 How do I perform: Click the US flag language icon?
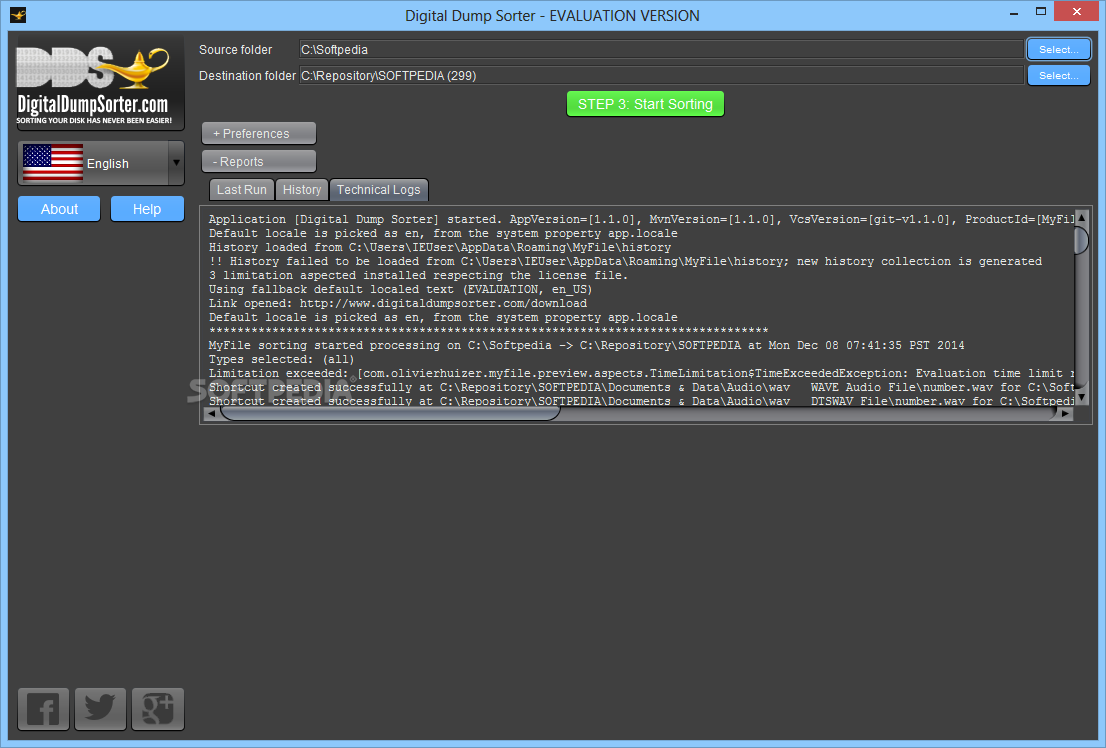tap(53, 163)
